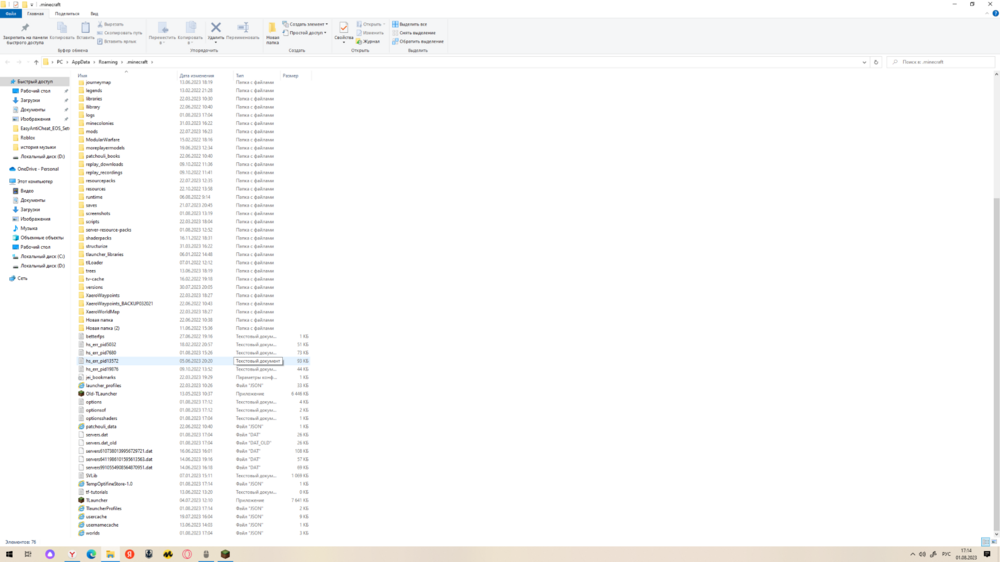
Task: Click inside the Search .minecraft field
Action: (x=940, y=62)
